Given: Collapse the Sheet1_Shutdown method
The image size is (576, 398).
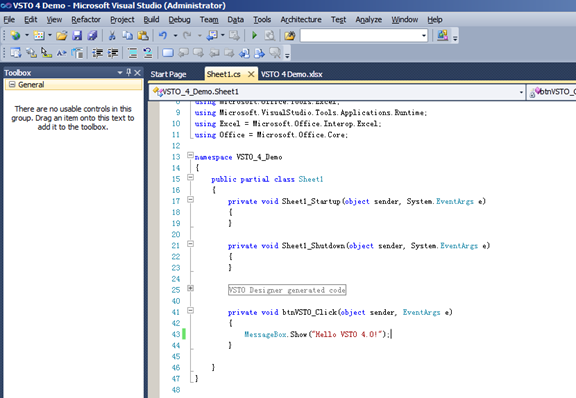Looking at the screenshot, I should (190, 244).
